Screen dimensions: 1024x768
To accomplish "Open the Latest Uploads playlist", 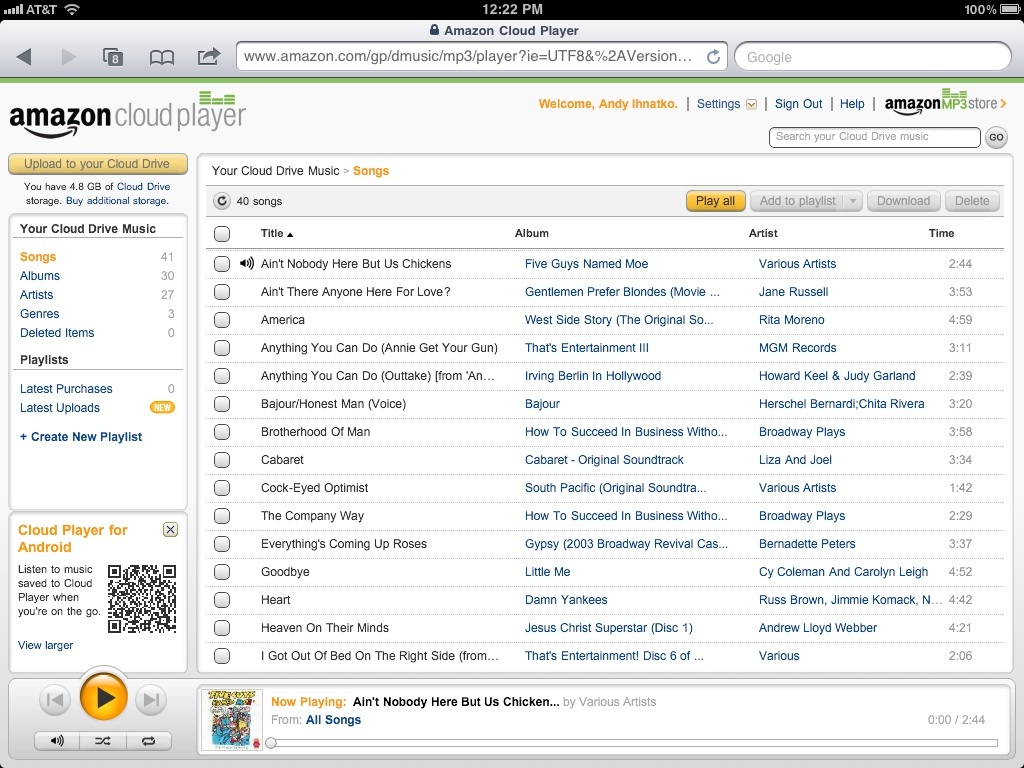I will (59, 408).
